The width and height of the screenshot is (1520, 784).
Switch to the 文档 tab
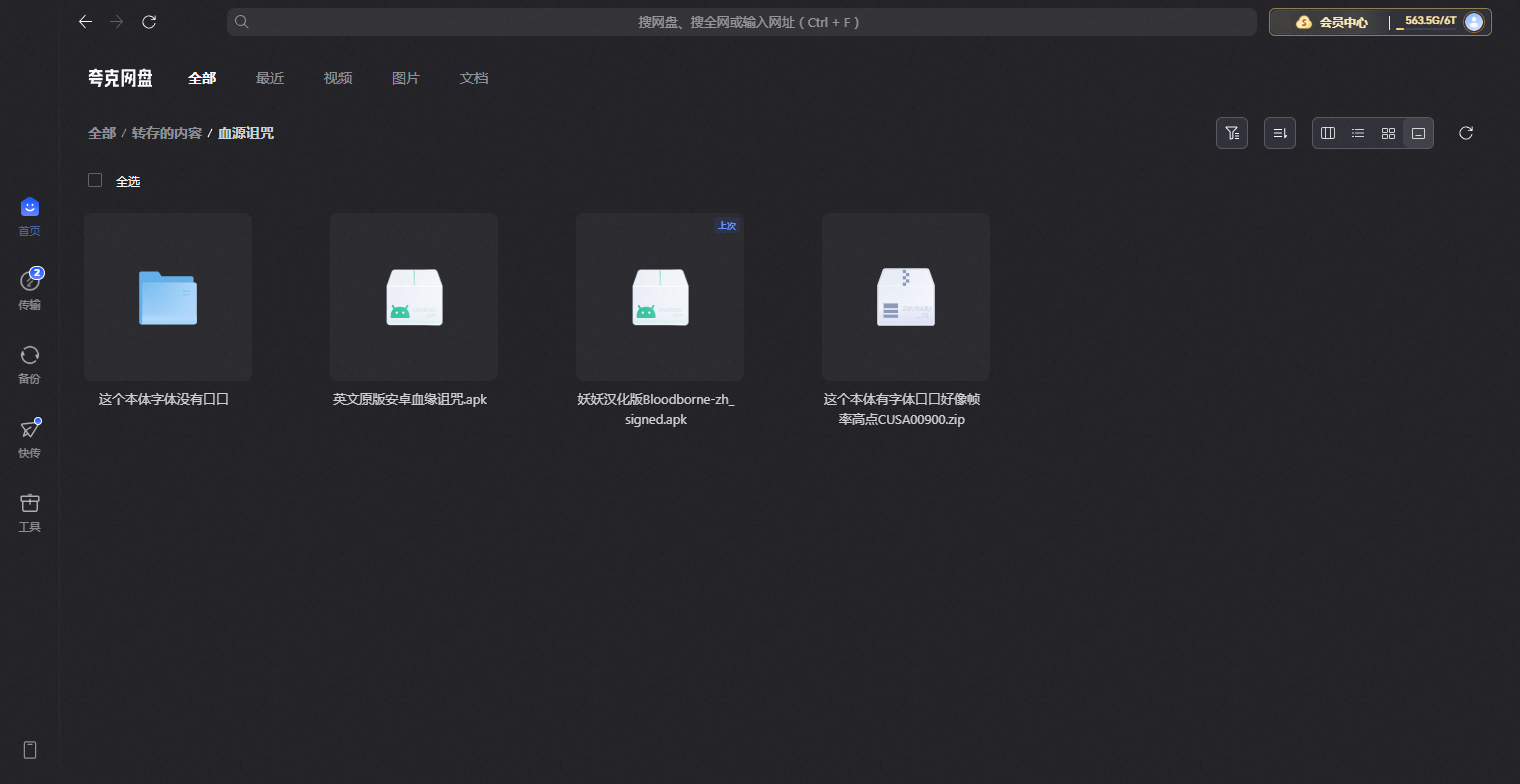(474, 78)
